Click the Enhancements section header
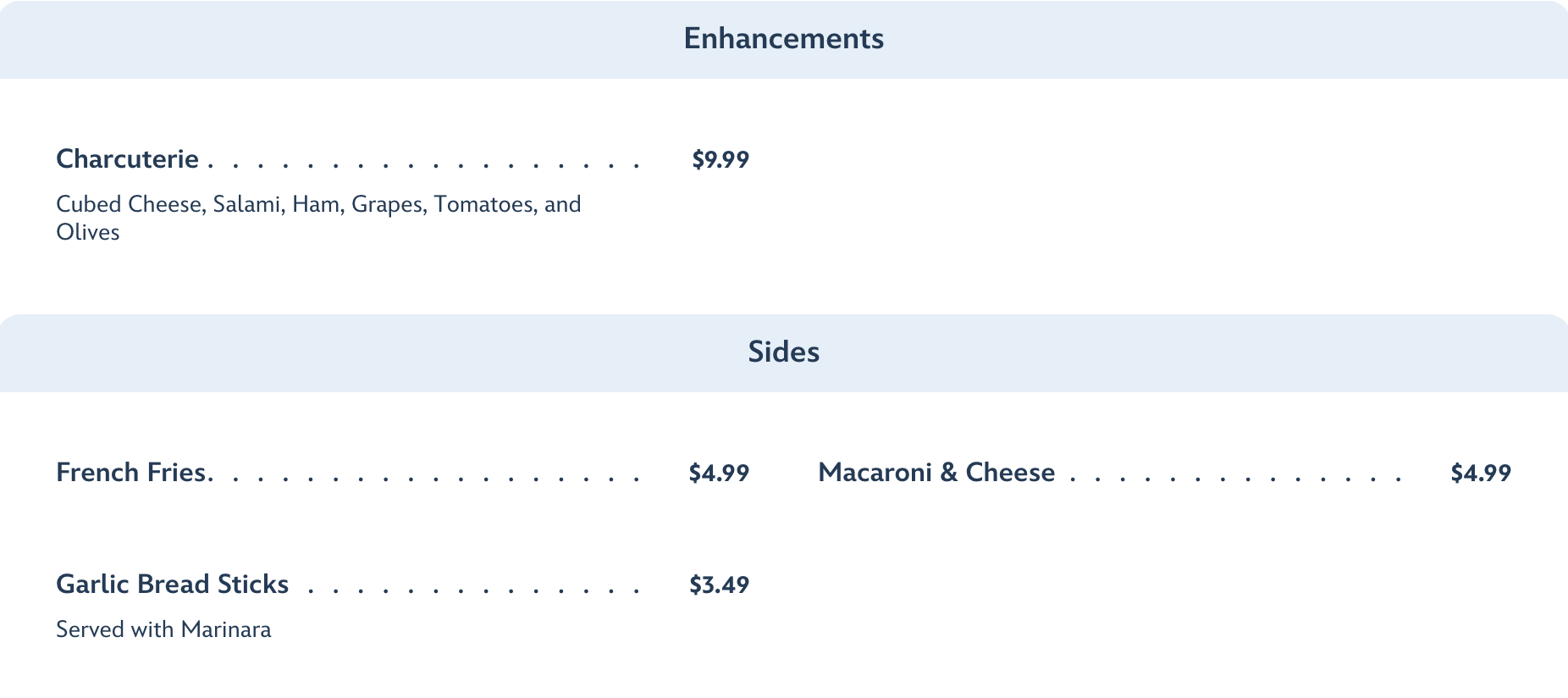Viewport: 1568px width, 698px height. click(x=783, y=39)
